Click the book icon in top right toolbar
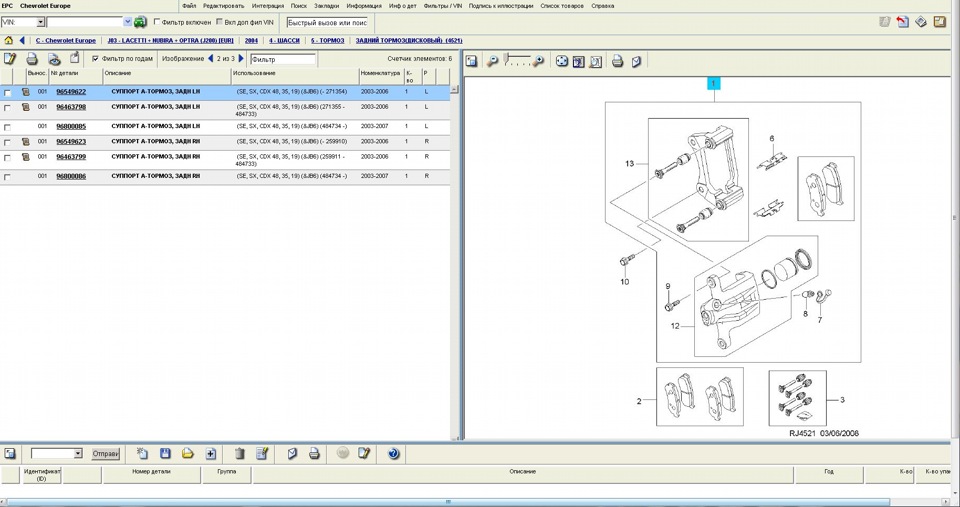 click(x=921, y=22)
